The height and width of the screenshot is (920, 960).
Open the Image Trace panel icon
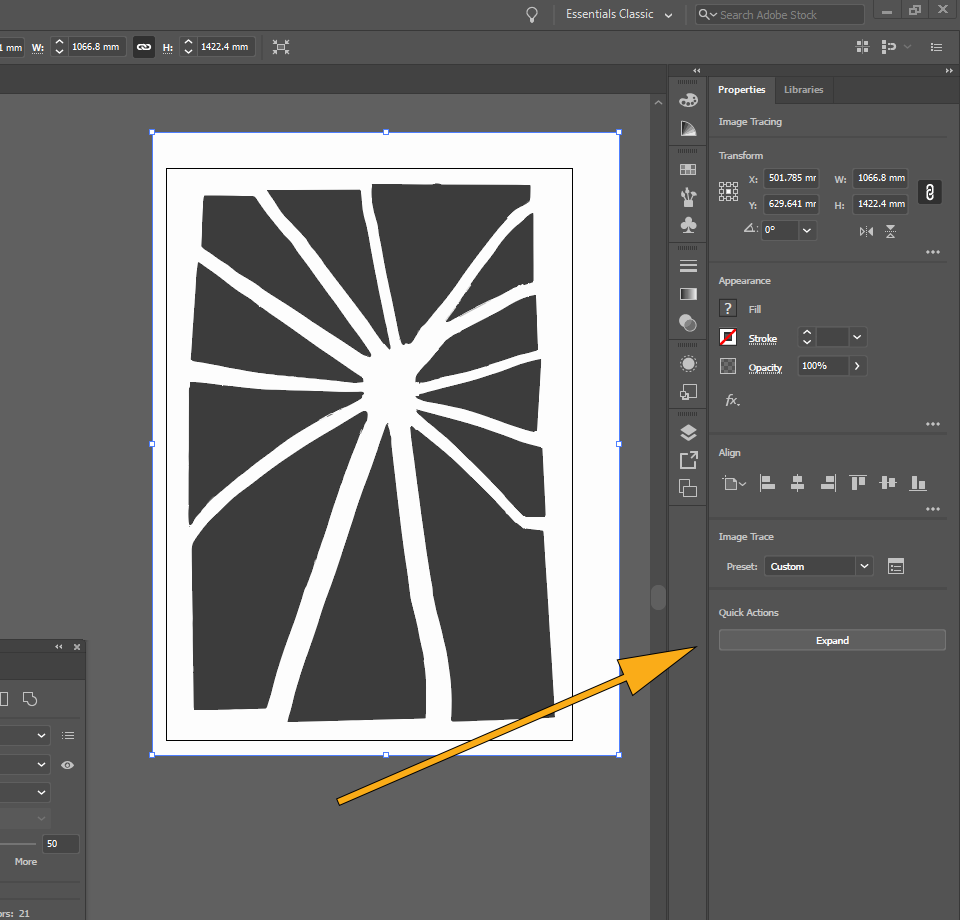(x=688, y=364)
